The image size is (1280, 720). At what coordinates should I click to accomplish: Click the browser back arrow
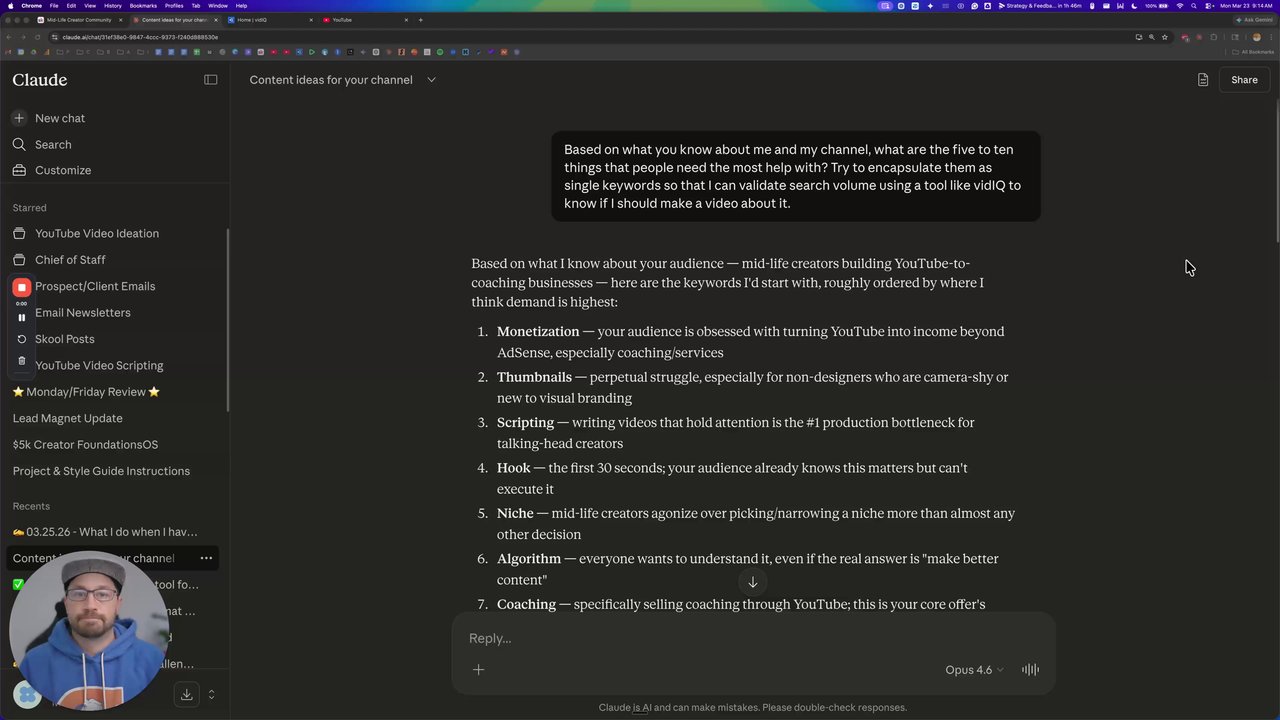[9, 37]
